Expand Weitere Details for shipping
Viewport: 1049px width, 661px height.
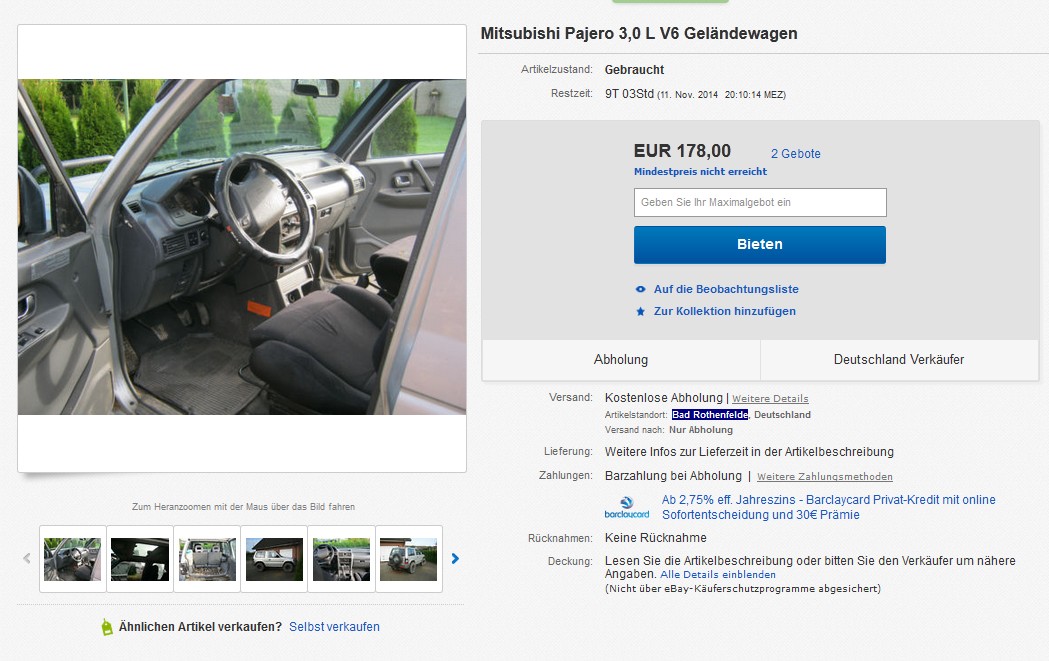coord(770,399)
